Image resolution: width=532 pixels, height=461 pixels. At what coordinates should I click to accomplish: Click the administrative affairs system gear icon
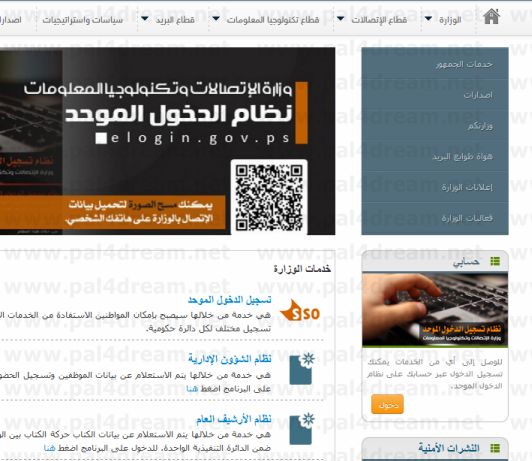[x=302, y=369]
